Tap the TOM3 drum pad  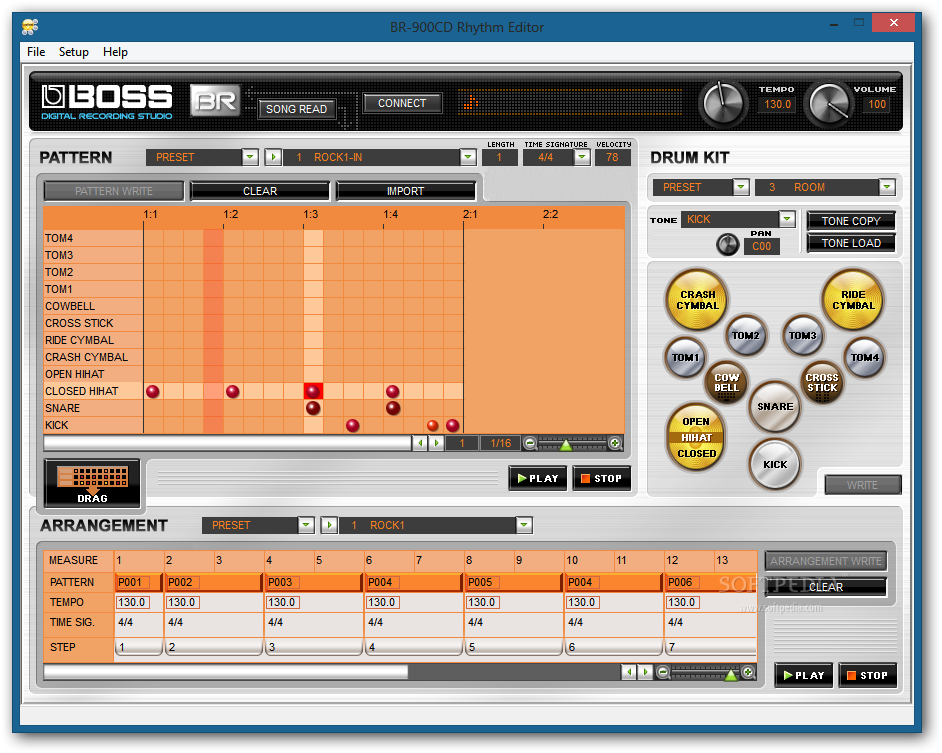[x=803, y=335]
